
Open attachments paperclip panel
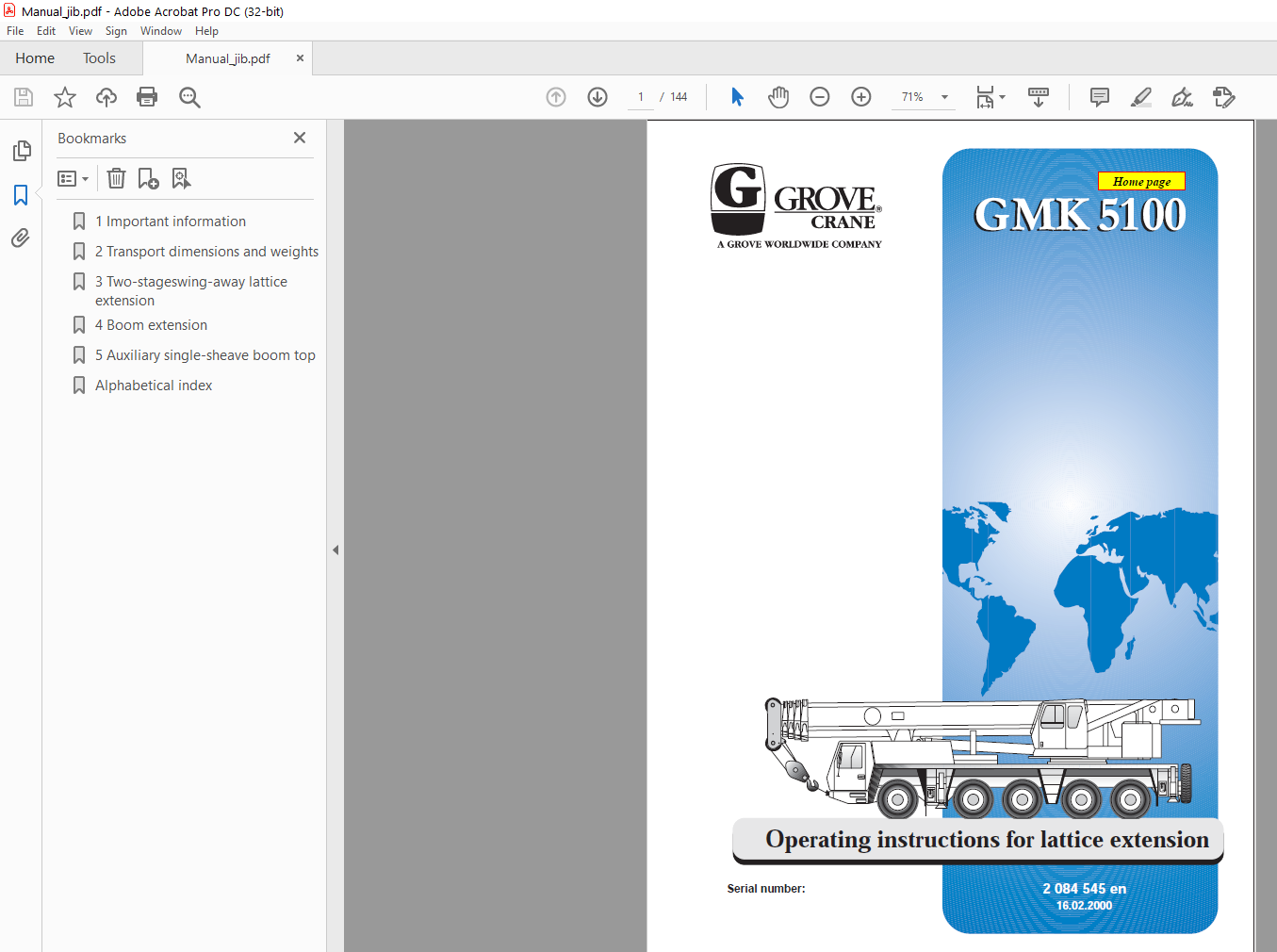point(21,238)
